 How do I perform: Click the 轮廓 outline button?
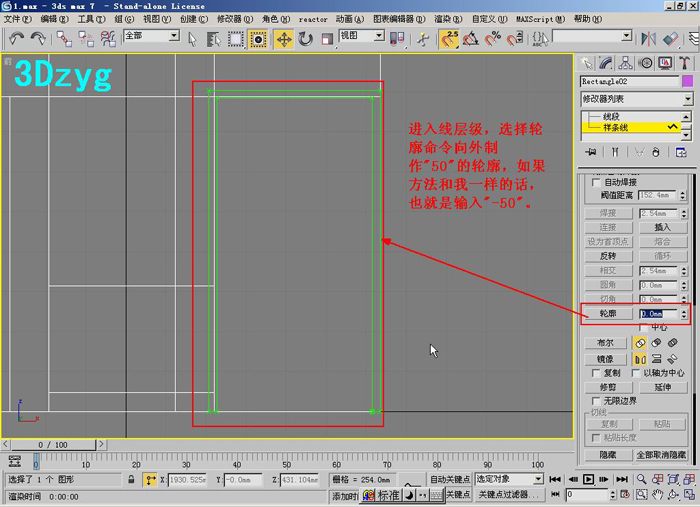[608, 314]
